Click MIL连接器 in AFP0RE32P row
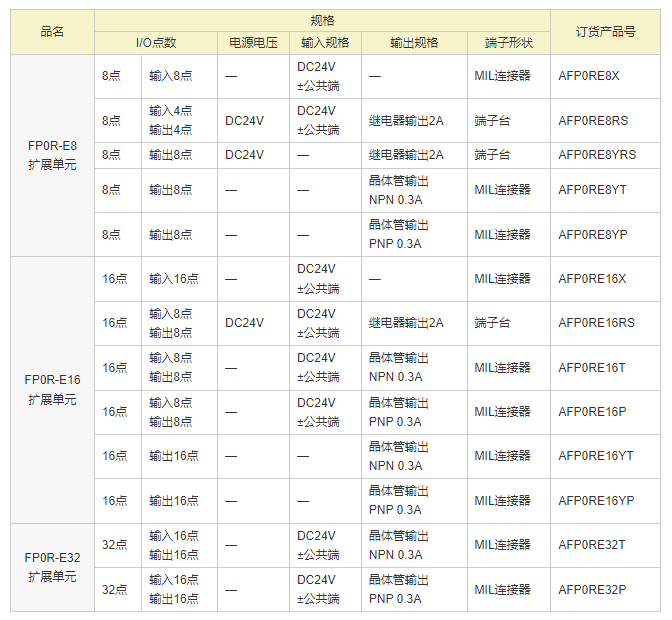672x620 pixels. (503, 590)
